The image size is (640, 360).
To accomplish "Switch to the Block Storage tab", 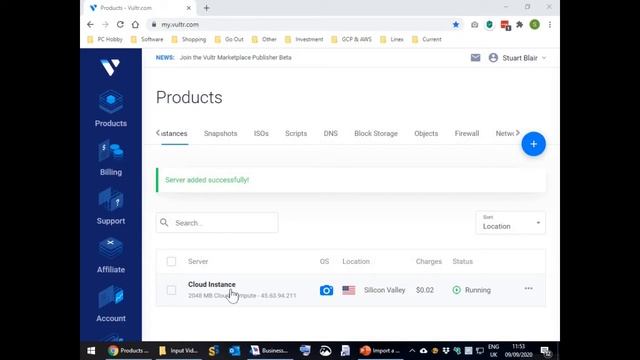I will click(376, 133).
